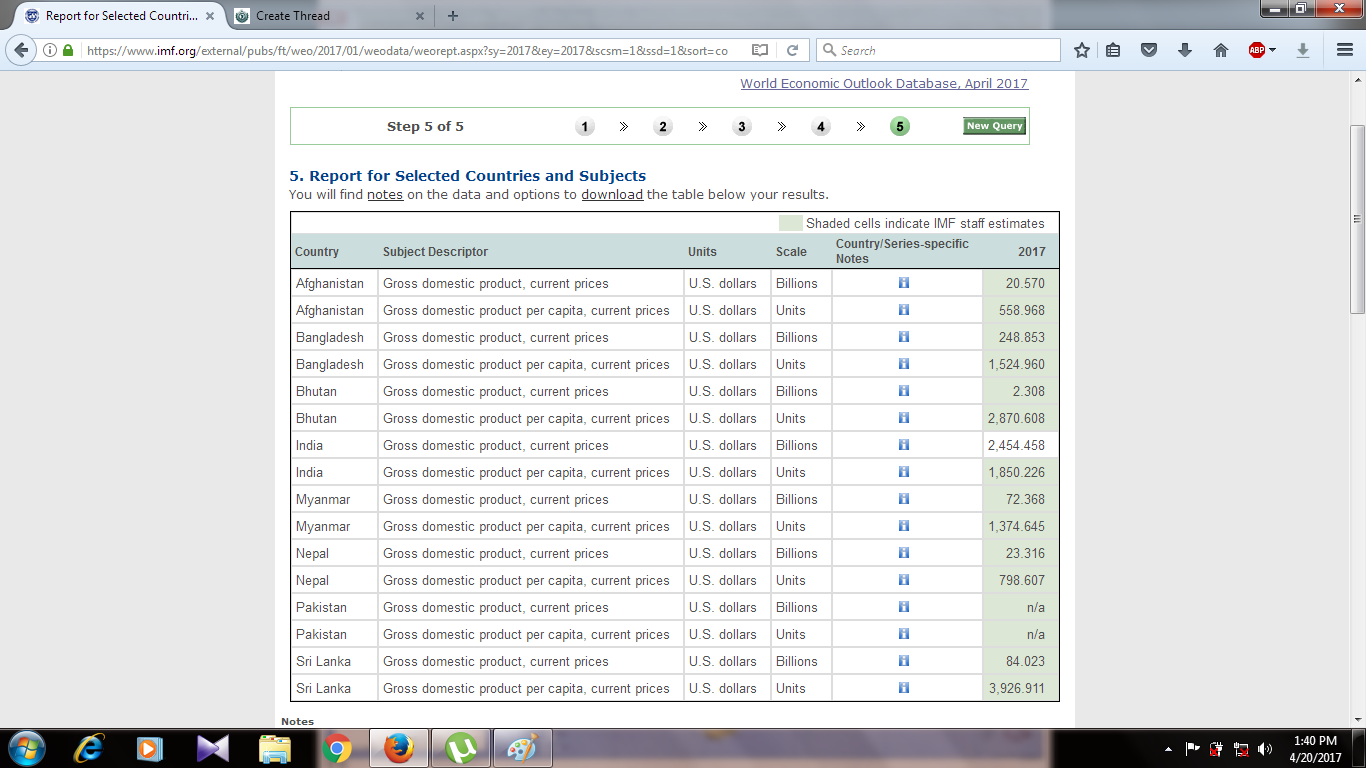Image resolution: width=1366 pixels, height=768 pixels.
Task: Follow the notes link above the table
Action: click(385, 195)
